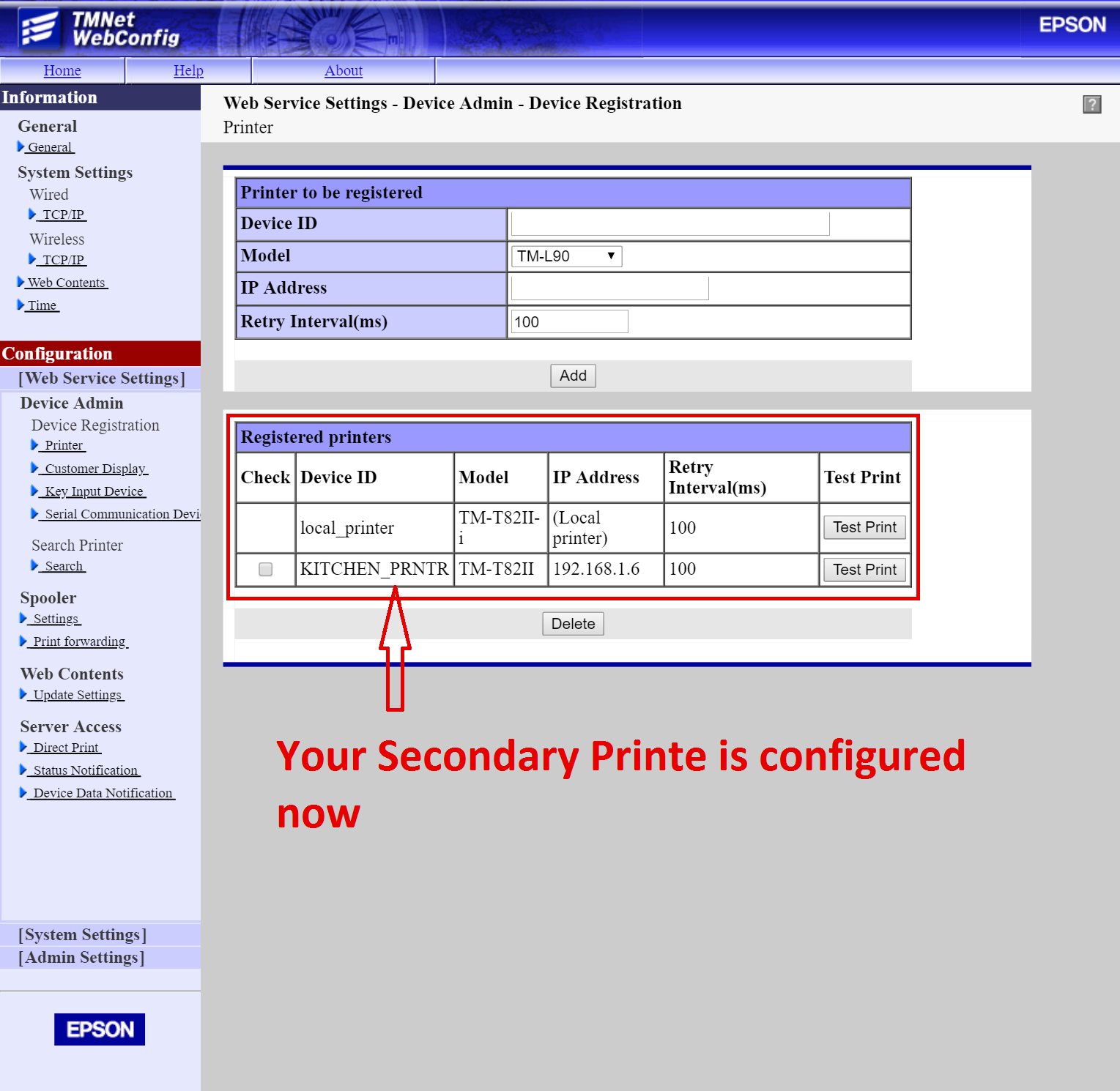Click the EPSON logo in the header
1120x1091 pixels.
pyautogui.click(x=1072, y=25)
